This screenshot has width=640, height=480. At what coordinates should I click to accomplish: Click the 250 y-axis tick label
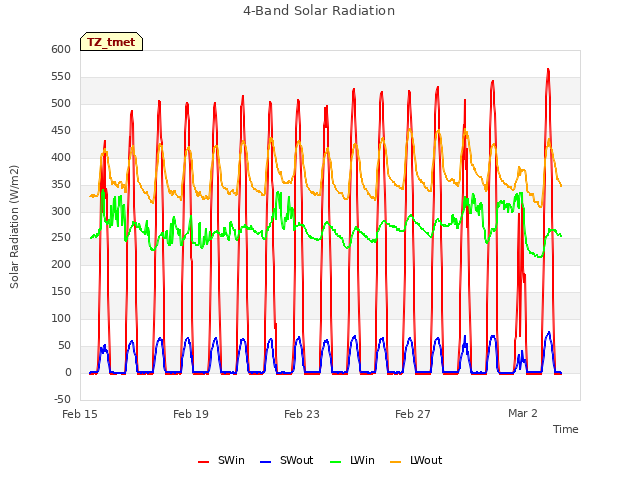61,238
